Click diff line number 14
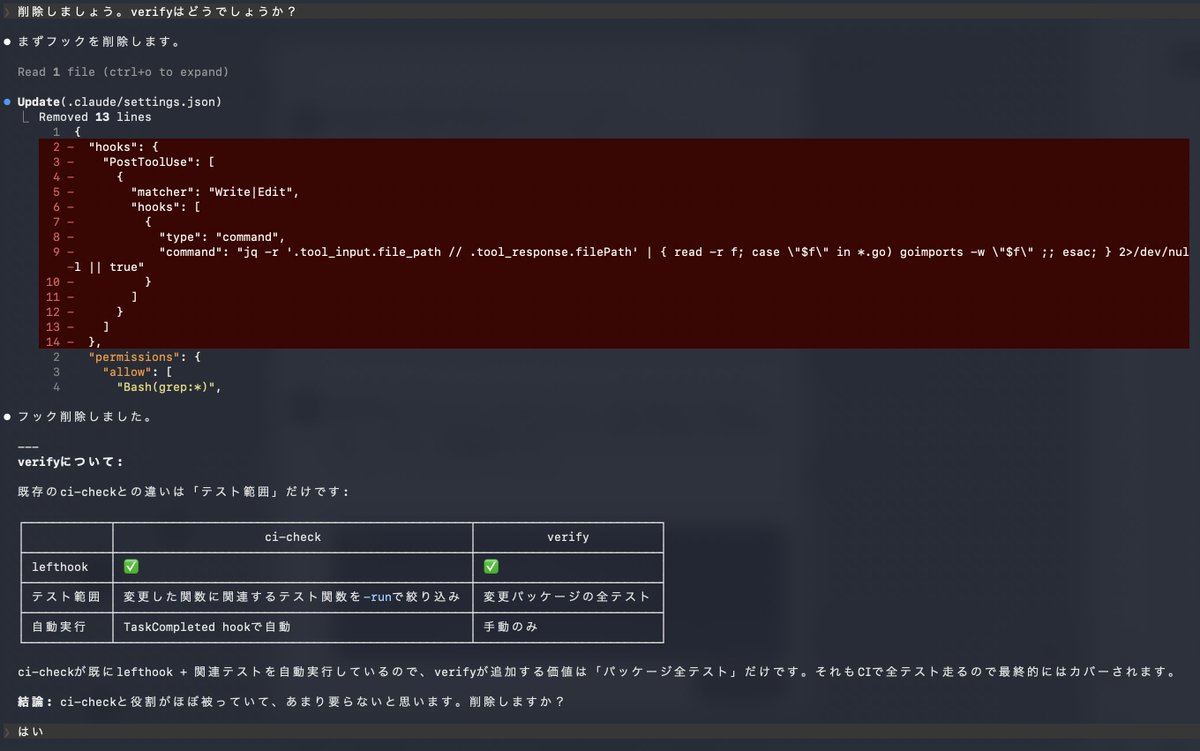The image size is (1200, 751). point(53,342)
